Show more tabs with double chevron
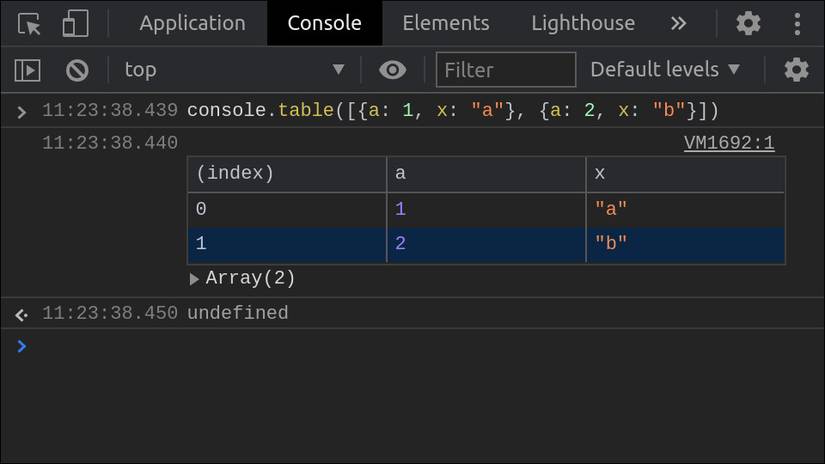The image size is (825, 464). click(679, 23)
